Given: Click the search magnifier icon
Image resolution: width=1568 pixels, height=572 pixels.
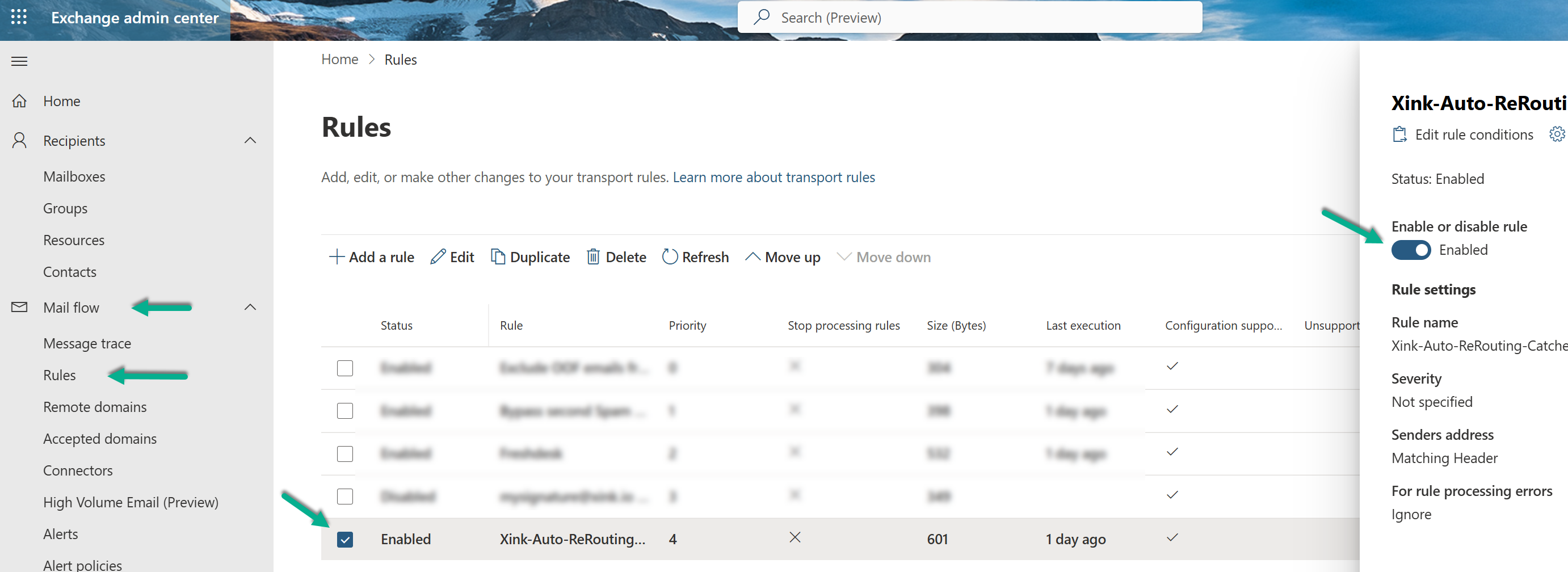Looking at the screenshot, I should 762,17.
